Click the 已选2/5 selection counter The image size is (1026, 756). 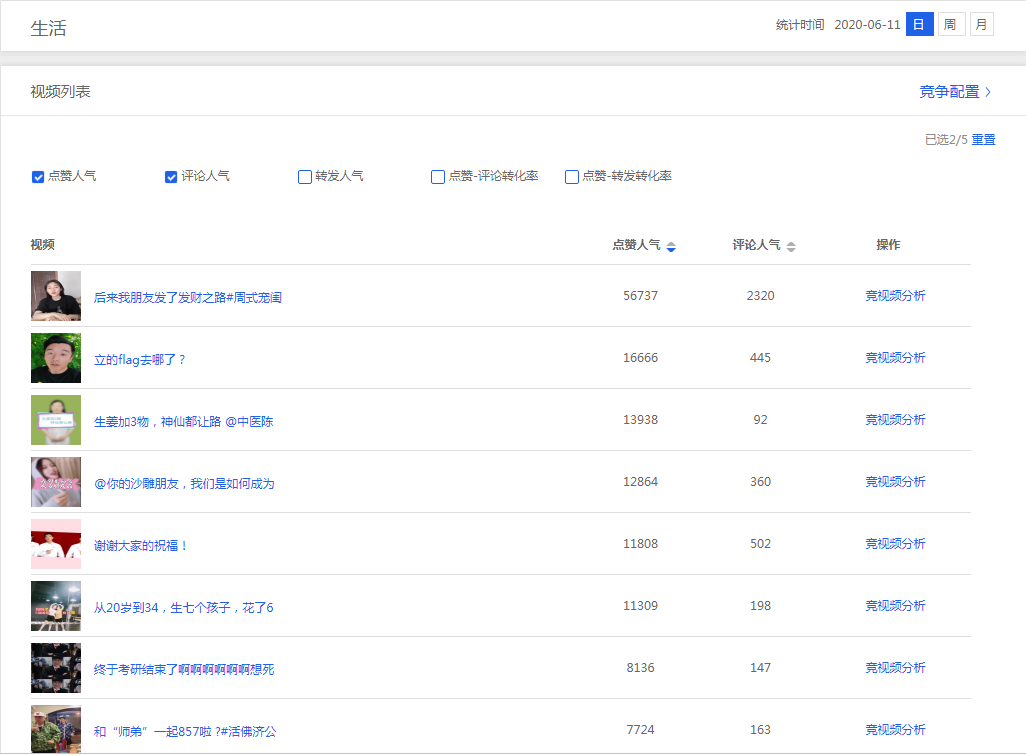click(946, 139)
